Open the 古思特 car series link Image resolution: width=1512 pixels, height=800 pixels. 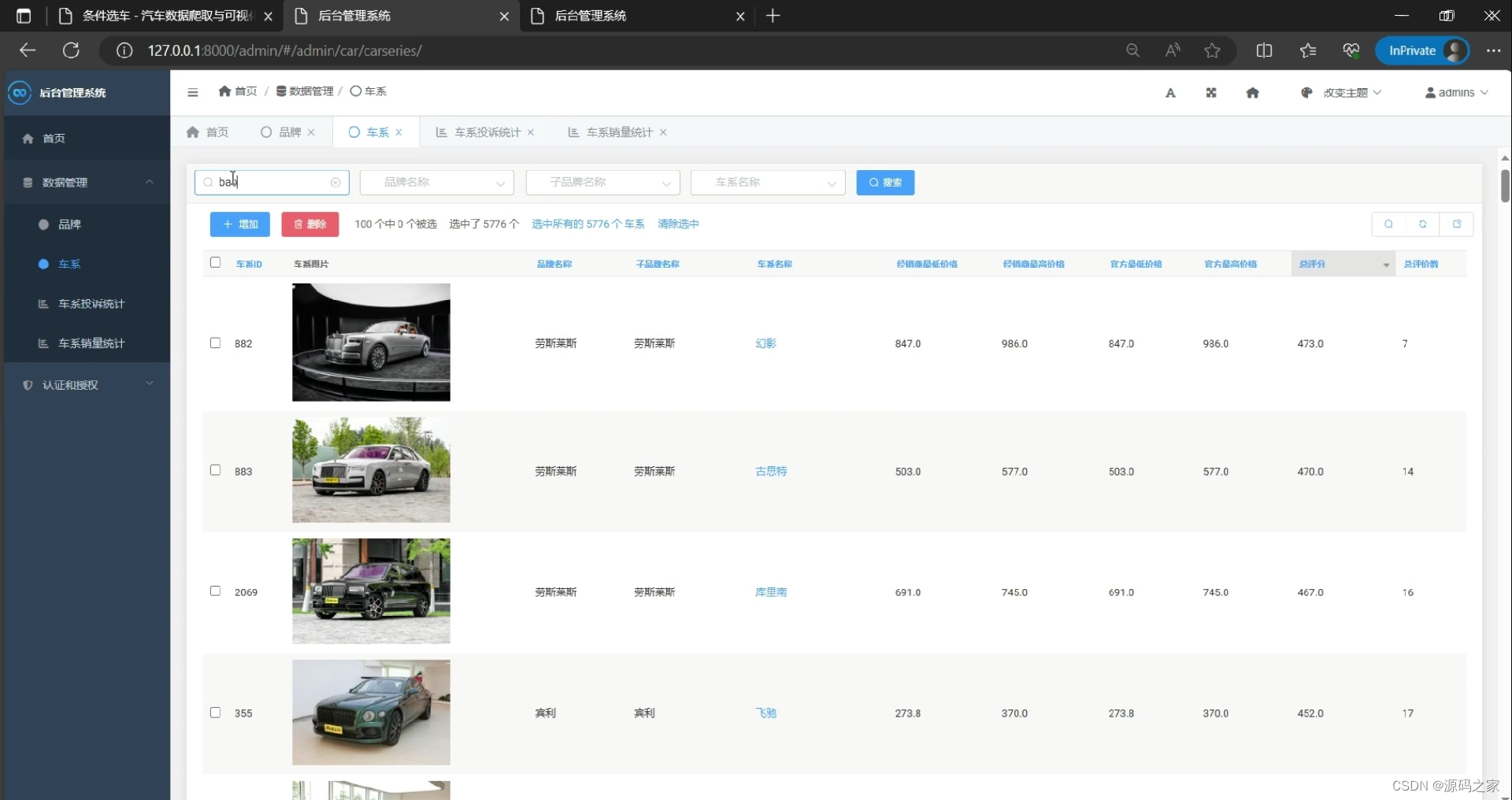click(x=771, y=472)
